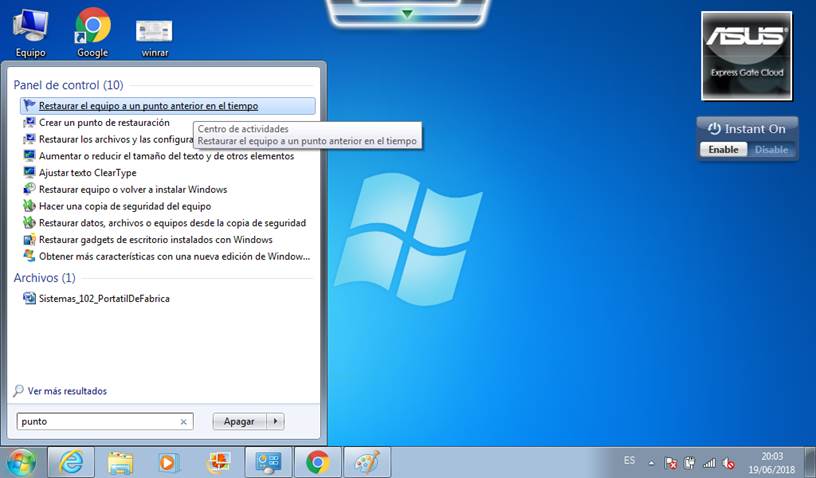
Task: Click the Windows Start orb
Action: click(x=21, y=462)
